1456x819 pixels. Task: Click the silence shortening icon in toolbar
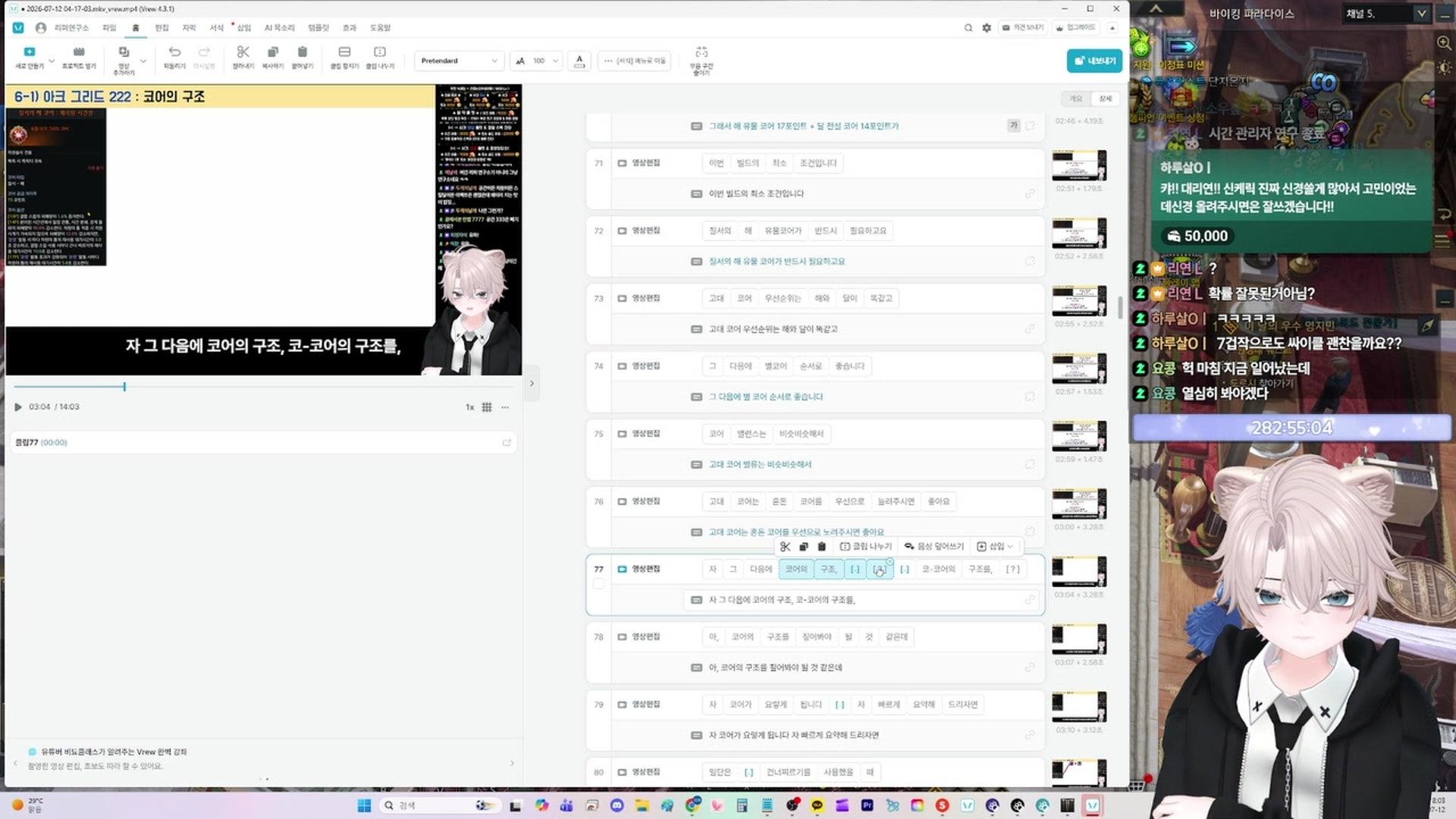[701, 52]
